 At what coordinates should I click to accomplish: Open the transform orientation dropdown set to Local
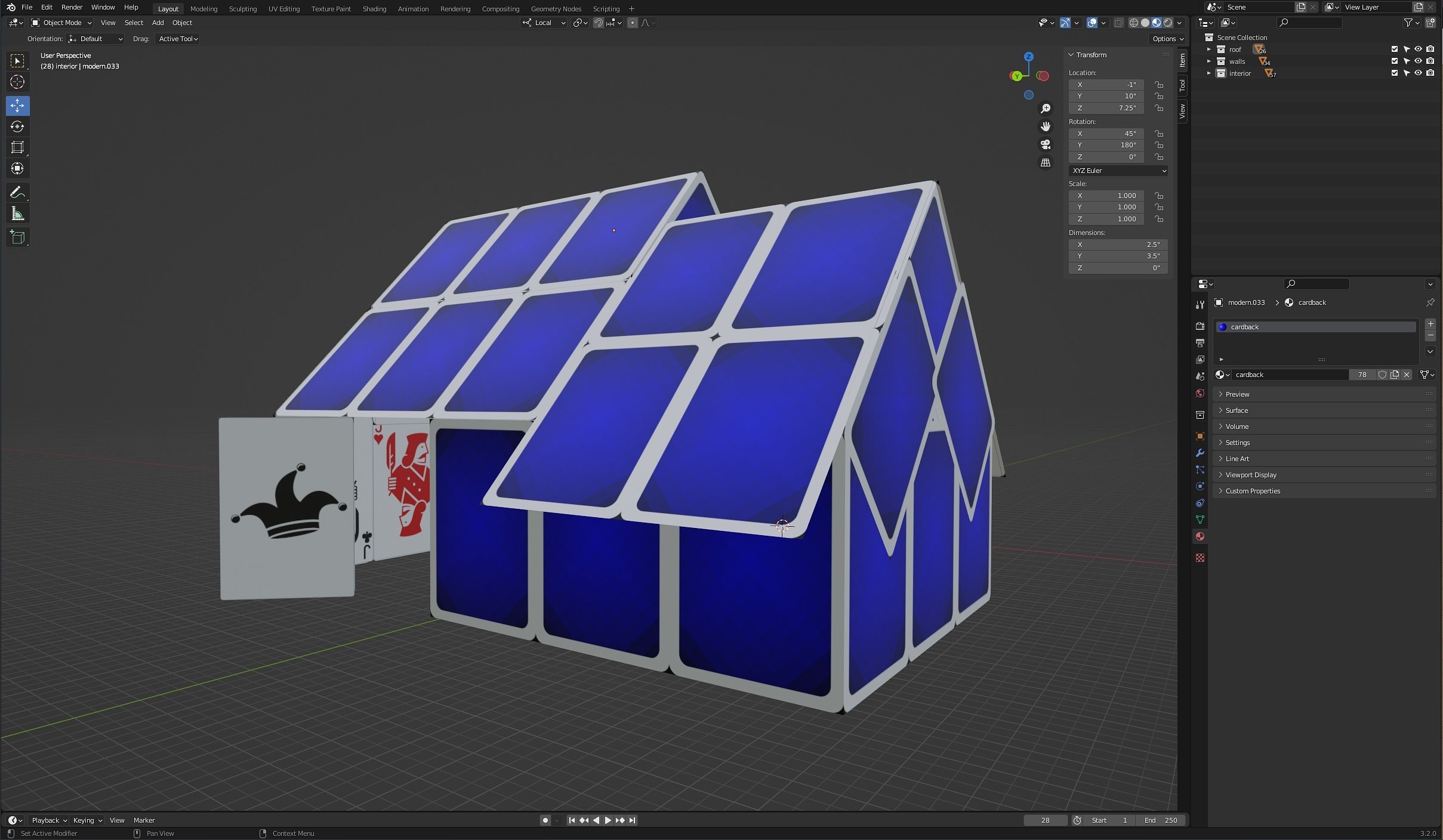tap(543, 23)
